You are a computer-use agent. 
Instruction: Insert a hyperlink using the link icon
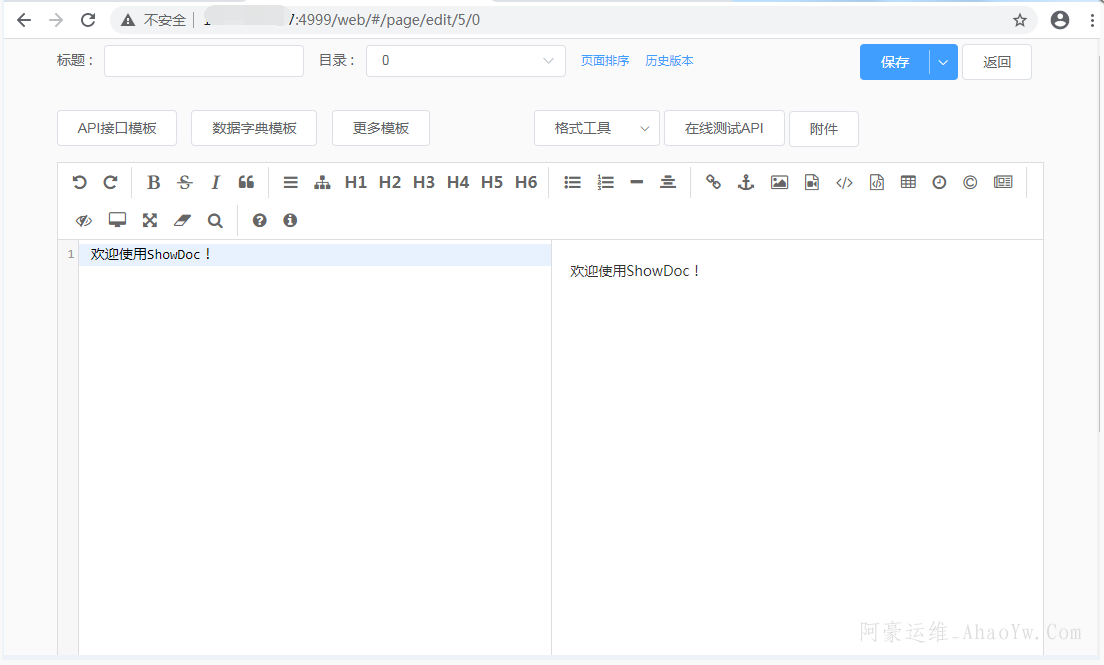coord(713,182)
